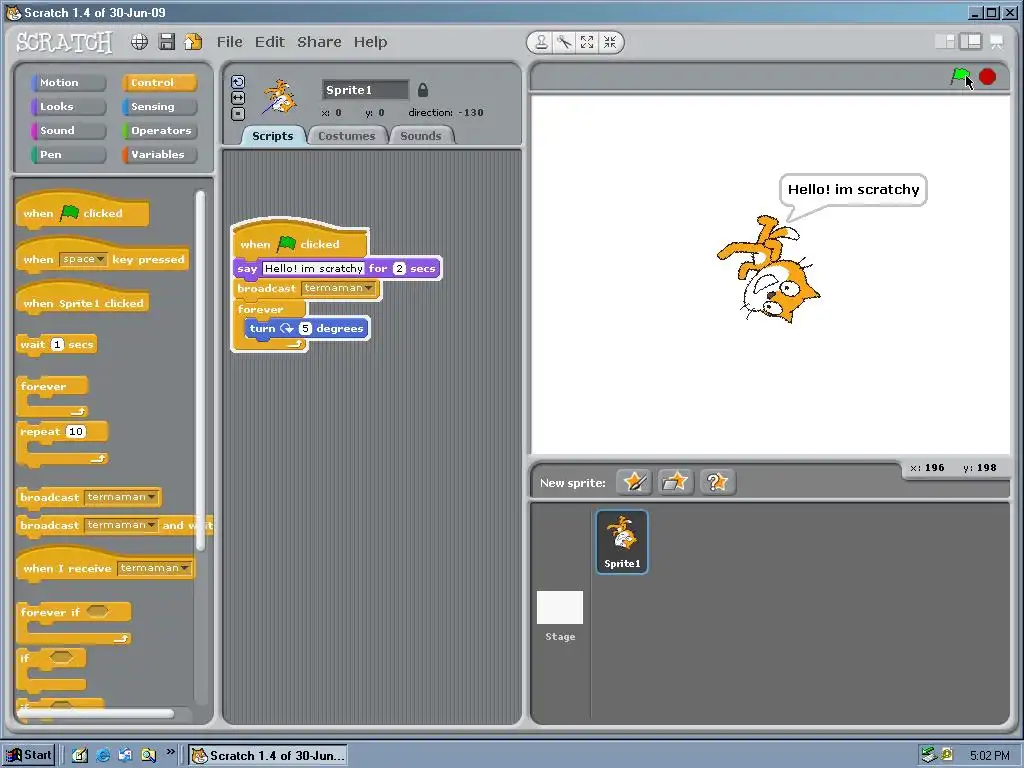Screen dimensions: 1024x768
Task: Click the cat sprite on the stage
Action: pyautogui.click(x=769, y=269)
